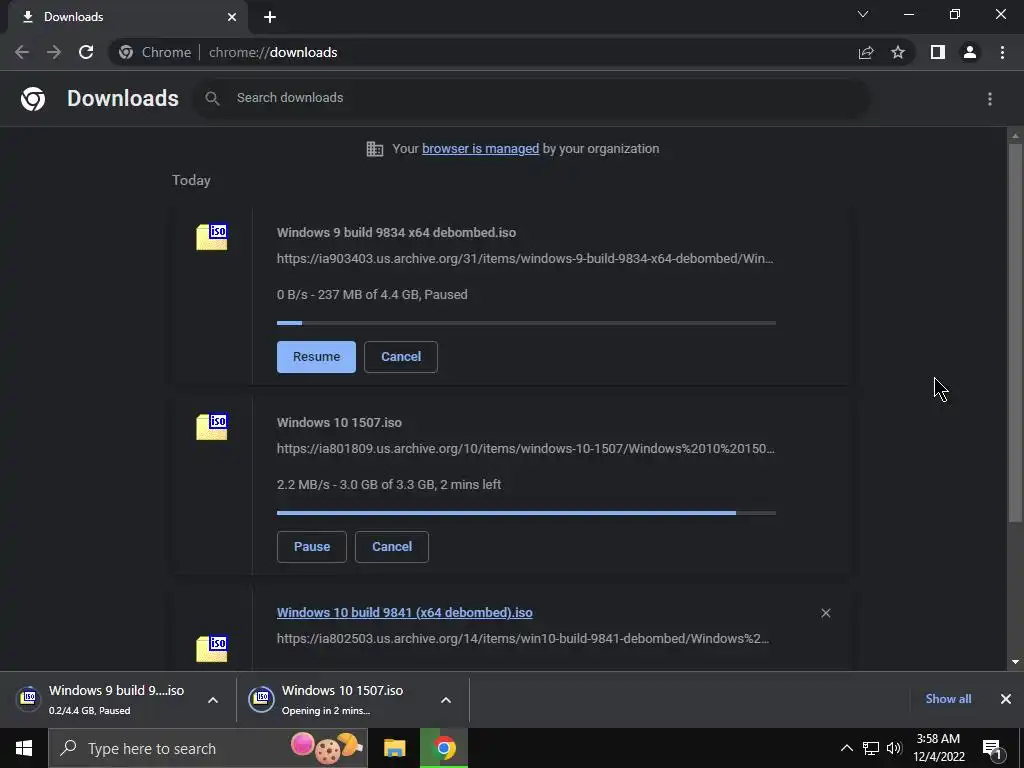Image resolution: width=1024 pixels, height=768 pixels.
Task: Open the Windows Start menu
Action: [24, 748]
